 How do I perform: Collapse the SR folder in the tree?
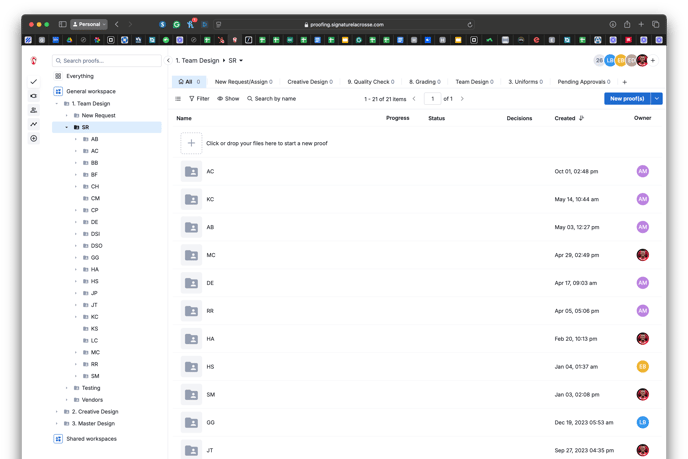pyautogui.click(x=67, y=128)
